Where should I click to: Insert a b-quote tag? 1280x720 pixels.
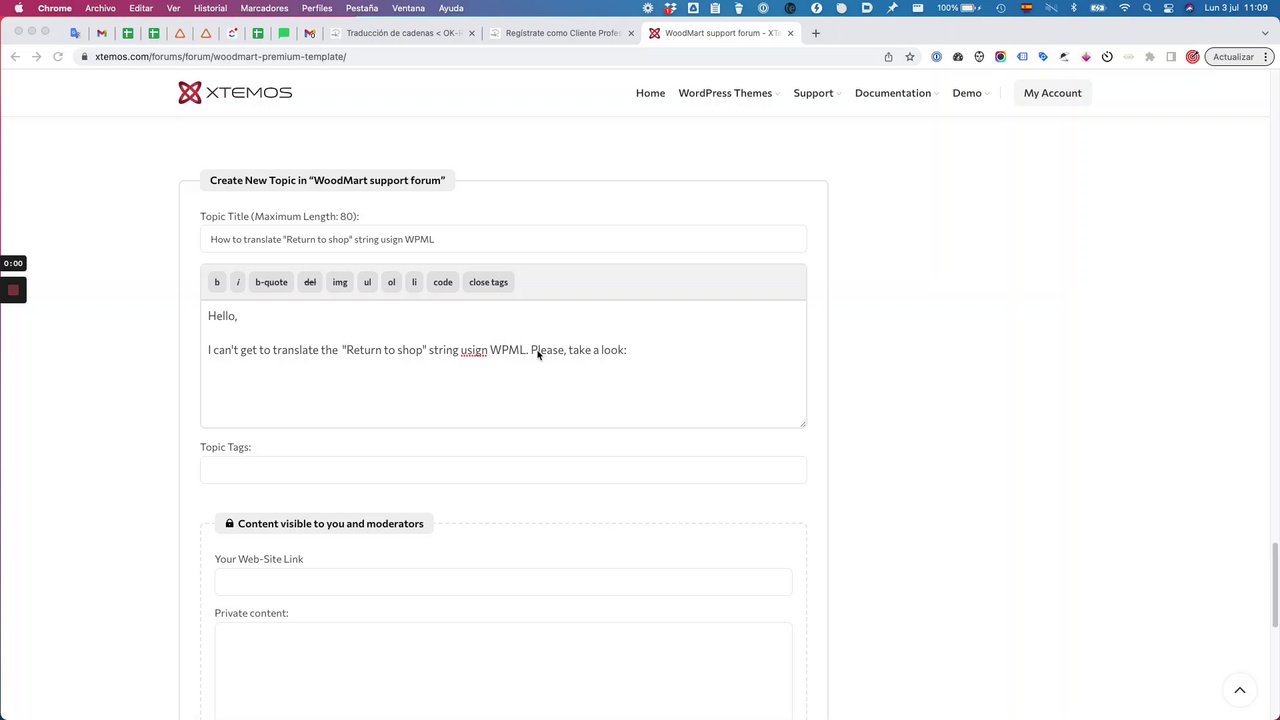click(x=271, y=282)
